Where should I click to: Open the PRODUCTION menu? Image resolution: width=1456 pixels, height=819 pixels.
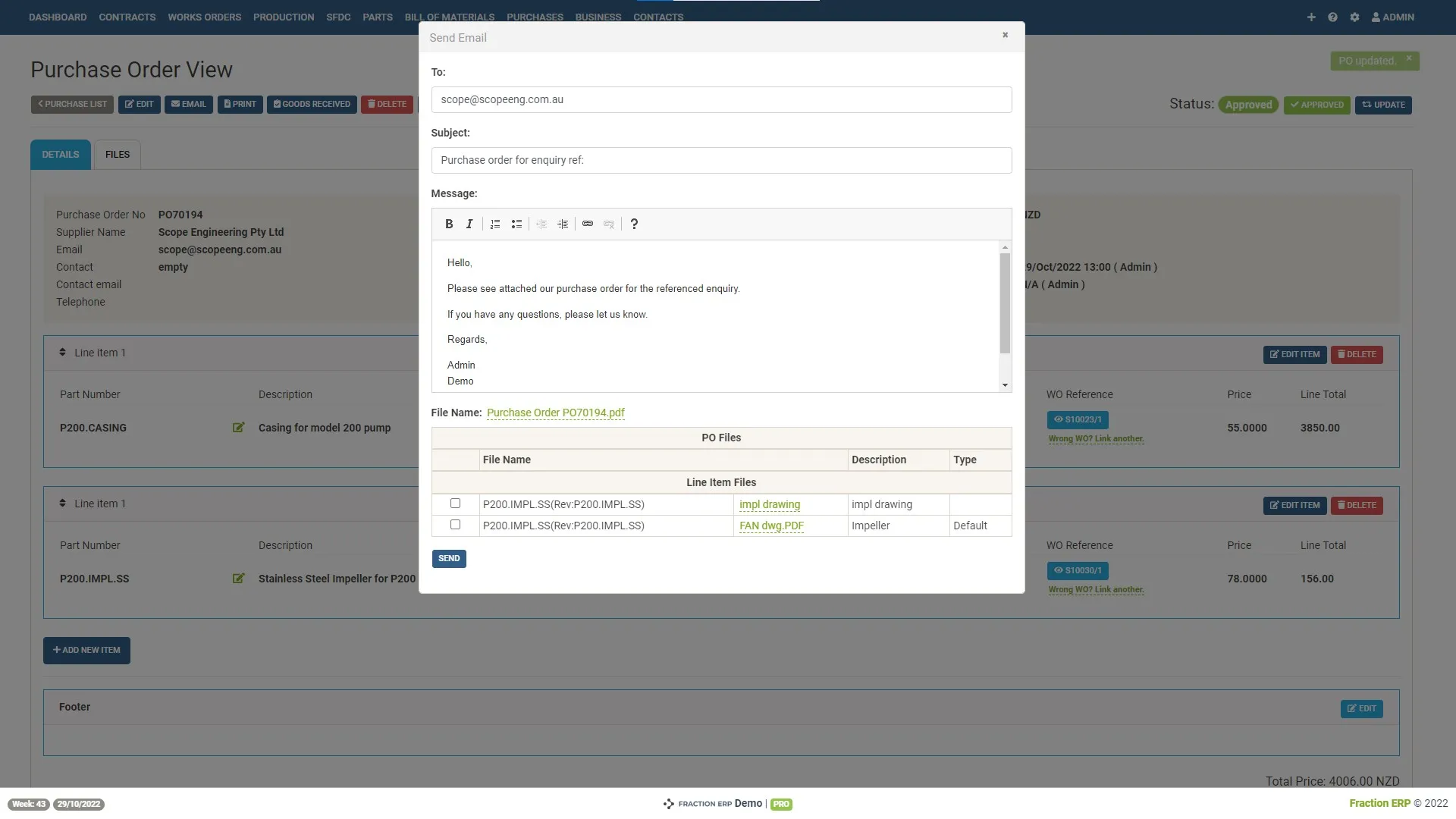284,17
